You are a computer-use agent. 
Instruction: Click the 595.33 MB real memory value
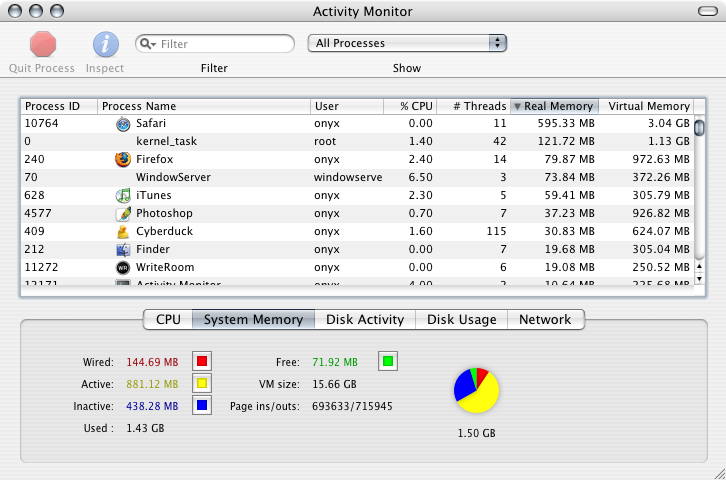(566, 123)
